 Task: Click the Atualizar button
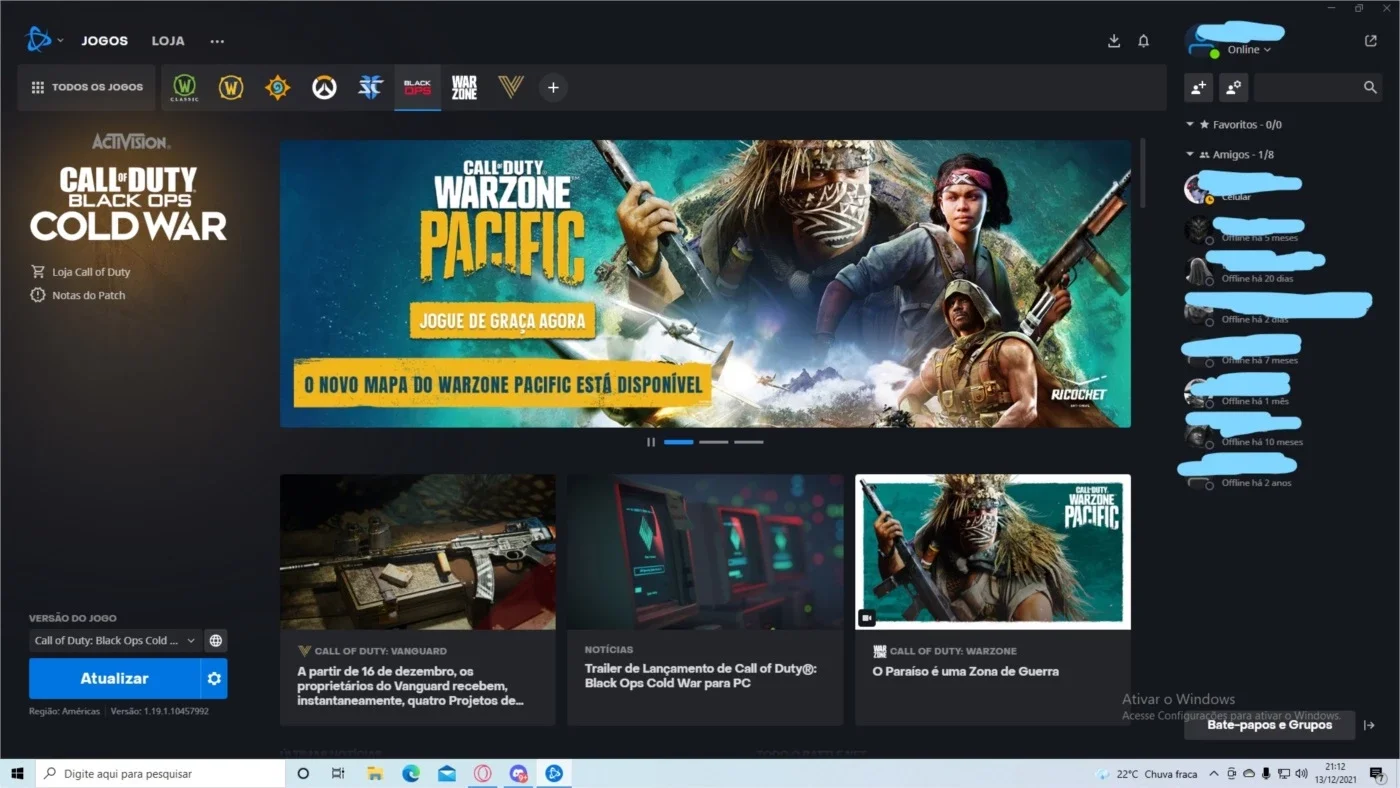tap(114, 678)
